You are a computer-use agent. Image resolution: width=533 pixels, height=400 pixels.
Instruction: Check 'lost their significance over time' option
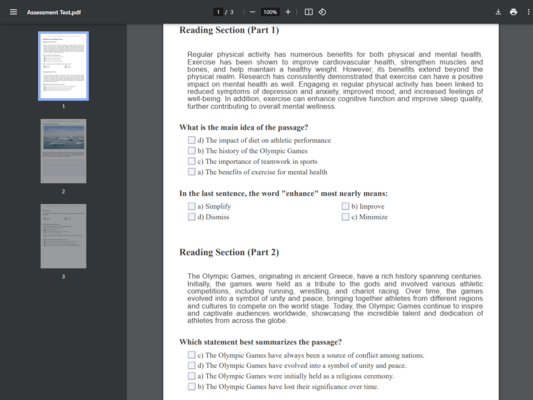[x=192, y=387]
